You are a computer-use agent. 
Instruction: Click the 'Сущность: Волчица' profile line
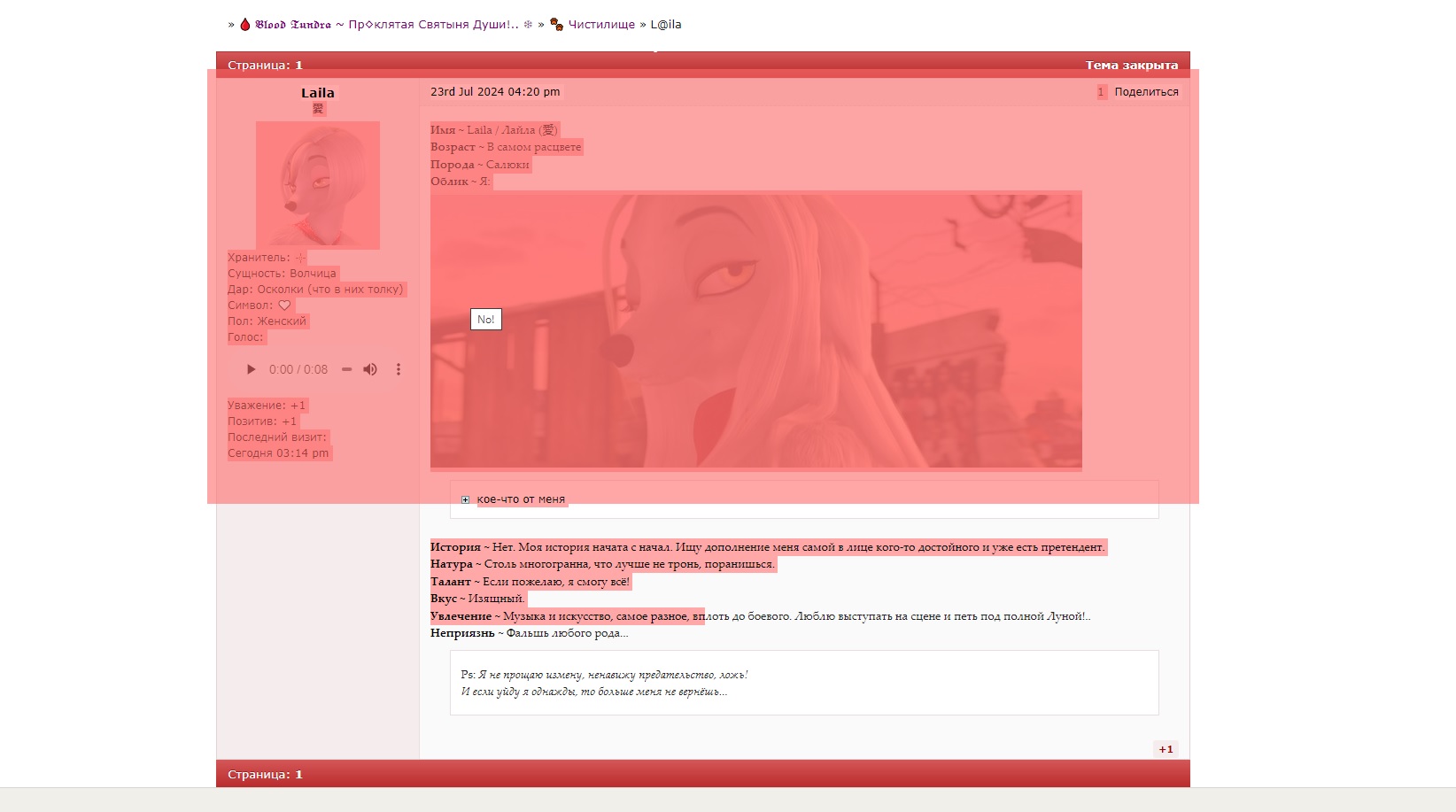point(282,274)
